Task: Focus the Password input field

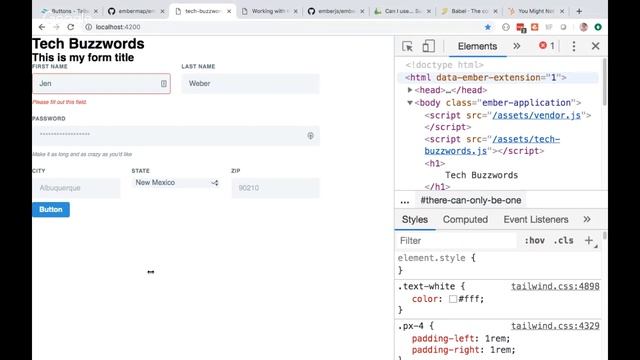Action: pos(176,136)
